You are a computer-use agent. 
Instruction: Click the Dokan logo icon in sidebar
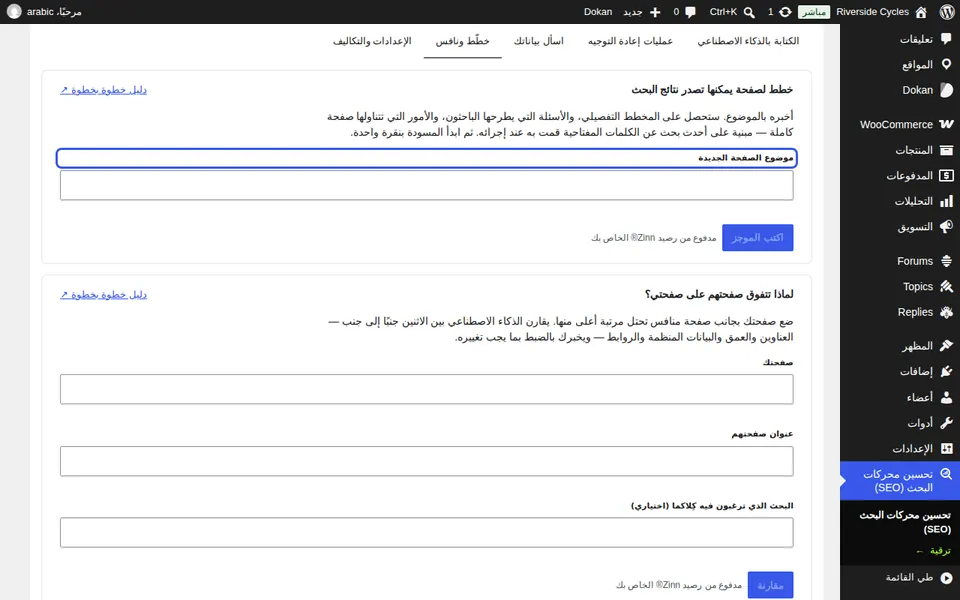946,90
